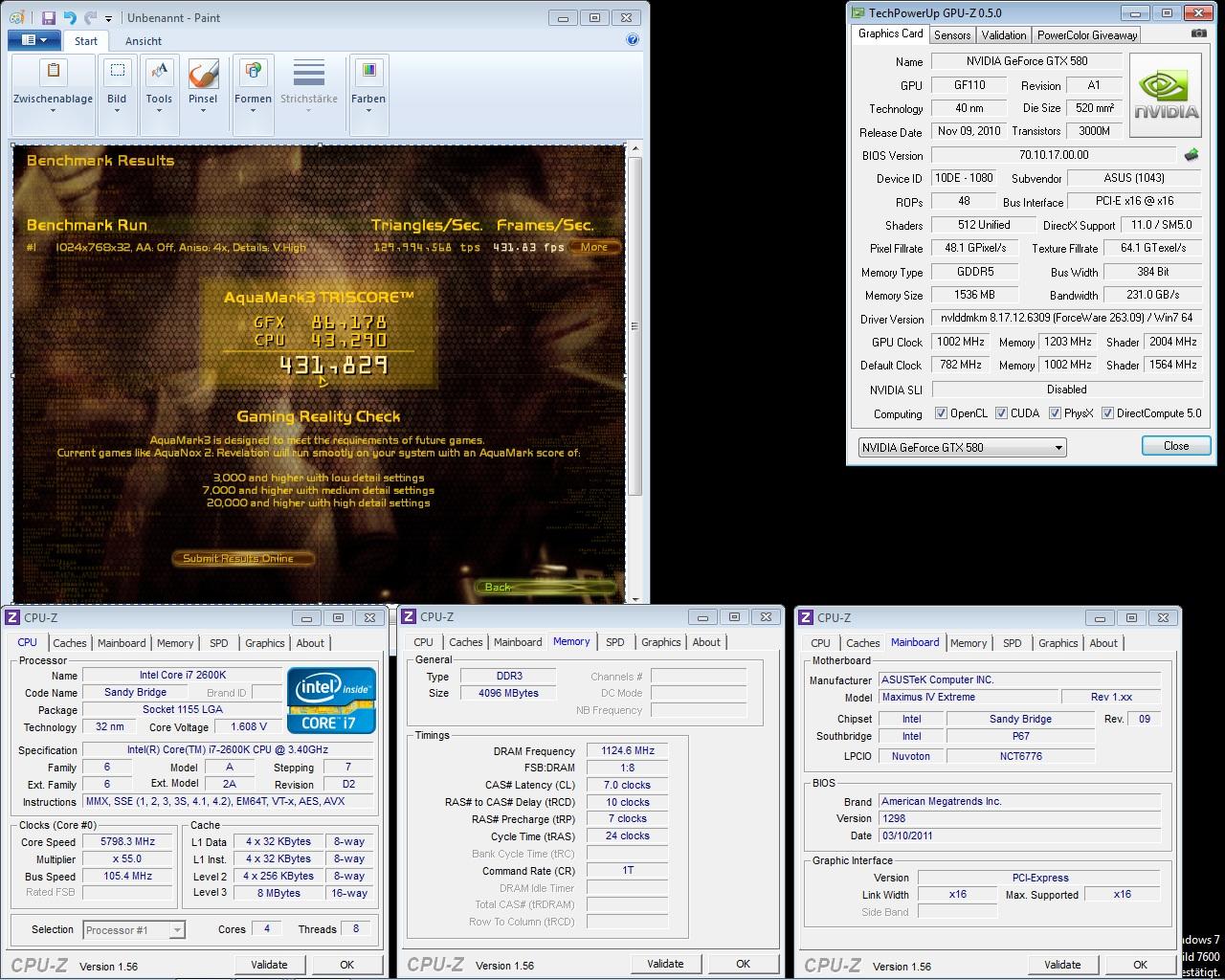Click the greyed redo arrow in Paint

90,17
